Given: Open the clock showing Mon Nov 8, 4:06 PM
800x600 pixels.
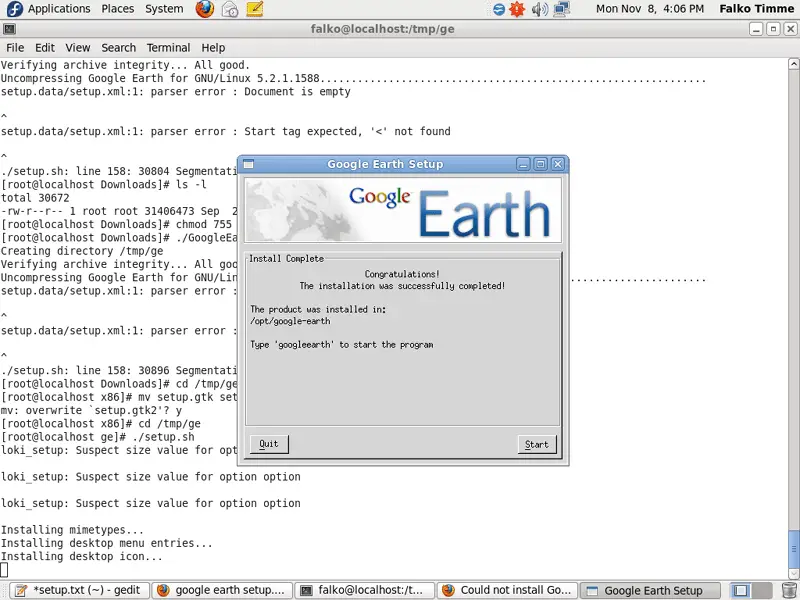Looking at the screenshot, I should pyautogui.click(x=650, y=9).
